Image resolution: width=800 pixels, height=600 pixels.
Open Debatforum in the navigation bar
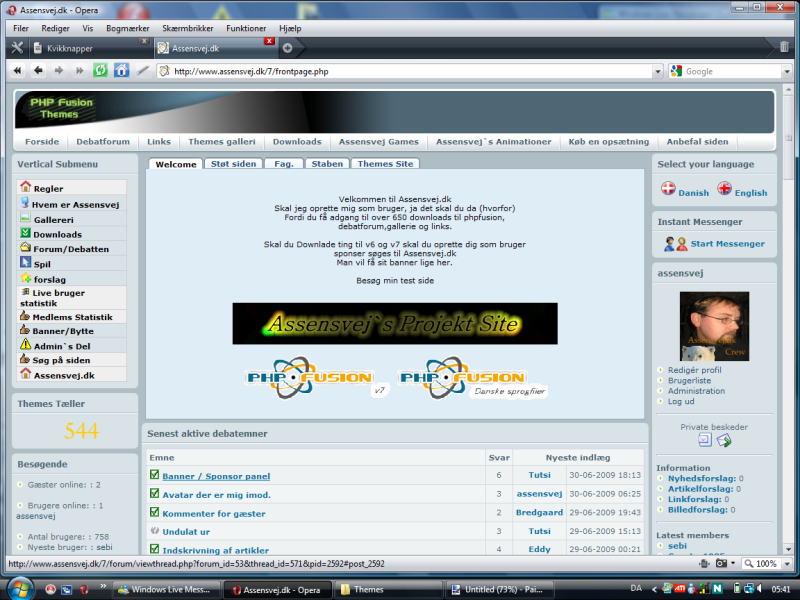pyautogui.click(x=103, y=142)
